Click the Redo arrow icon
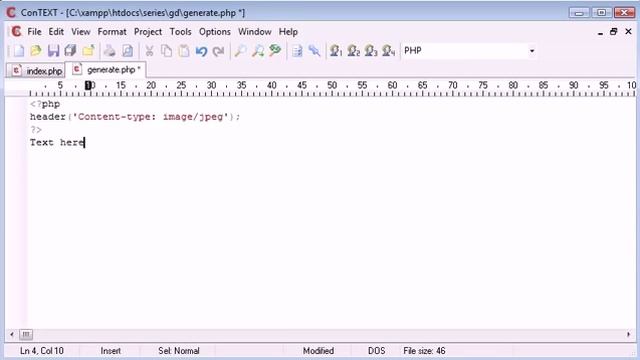 [x=219, y=51]
